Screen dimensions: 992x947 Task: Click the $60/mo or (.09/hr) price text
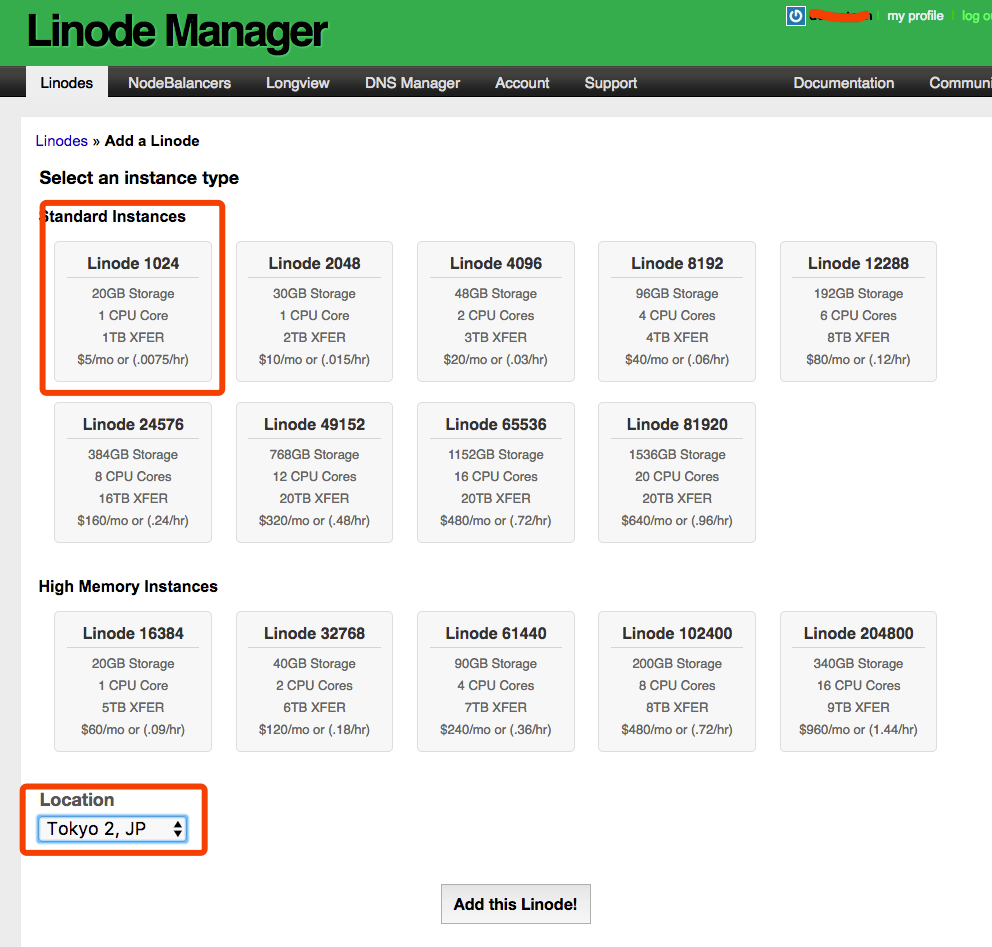click(x=133, y=729)
